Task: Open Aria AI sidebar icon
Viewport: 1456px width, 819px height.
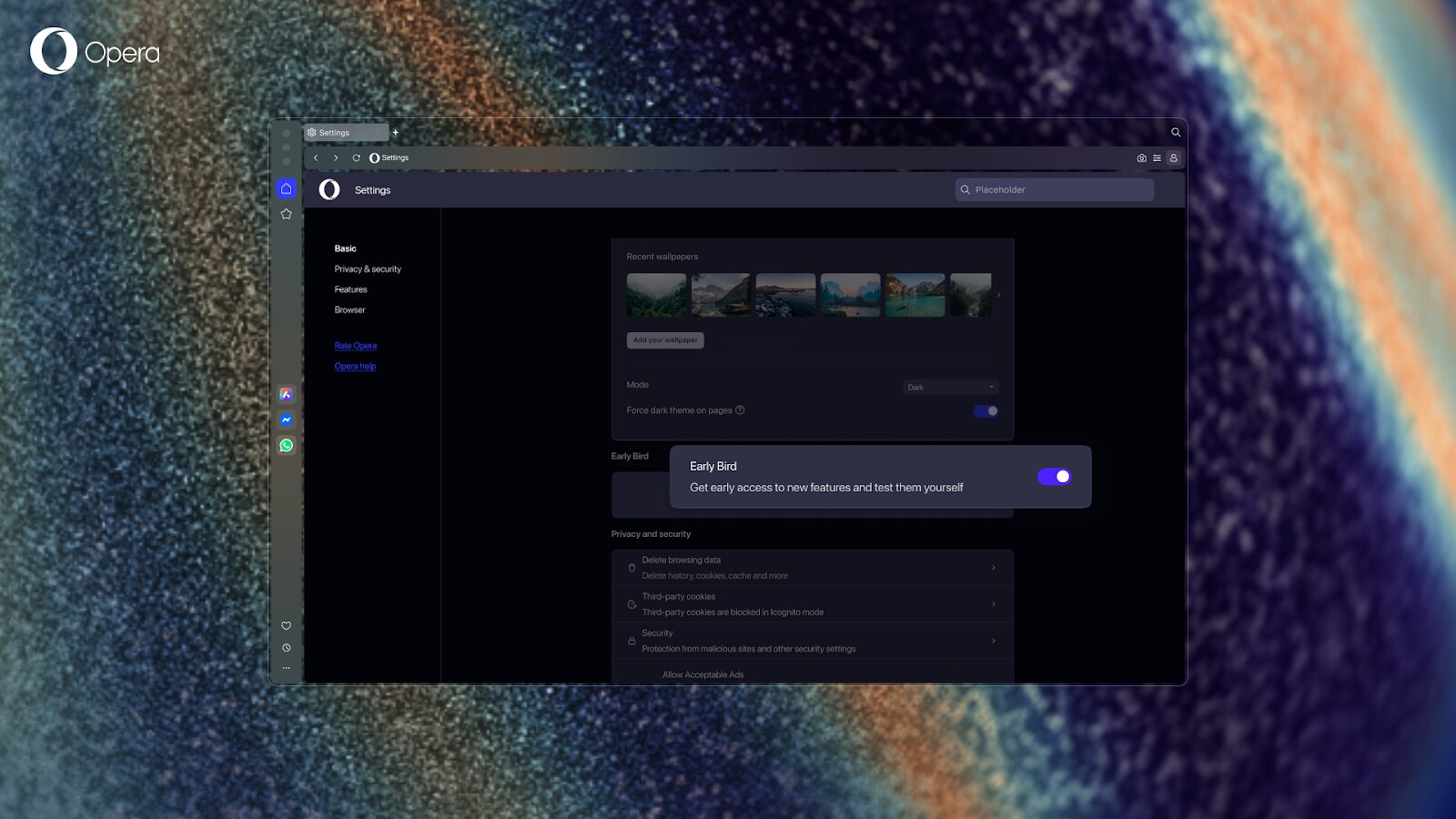Action: 287,395
